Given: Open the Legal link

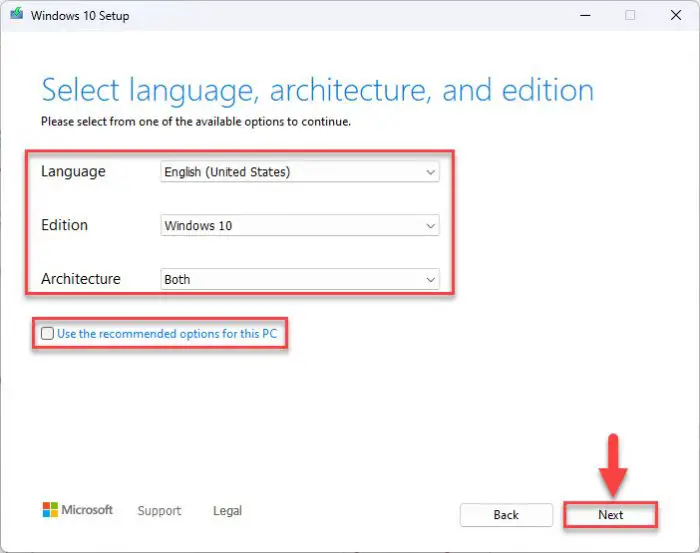Looking at the screenshot, I should tap(227, 511).
